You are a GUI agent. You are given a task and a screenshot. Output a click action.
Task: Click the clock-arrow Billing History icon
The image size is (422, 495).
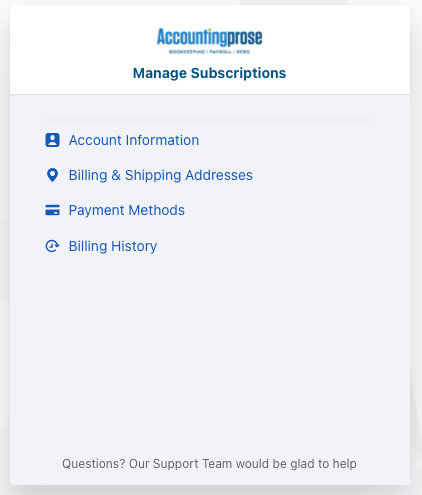tap(52, 246)
